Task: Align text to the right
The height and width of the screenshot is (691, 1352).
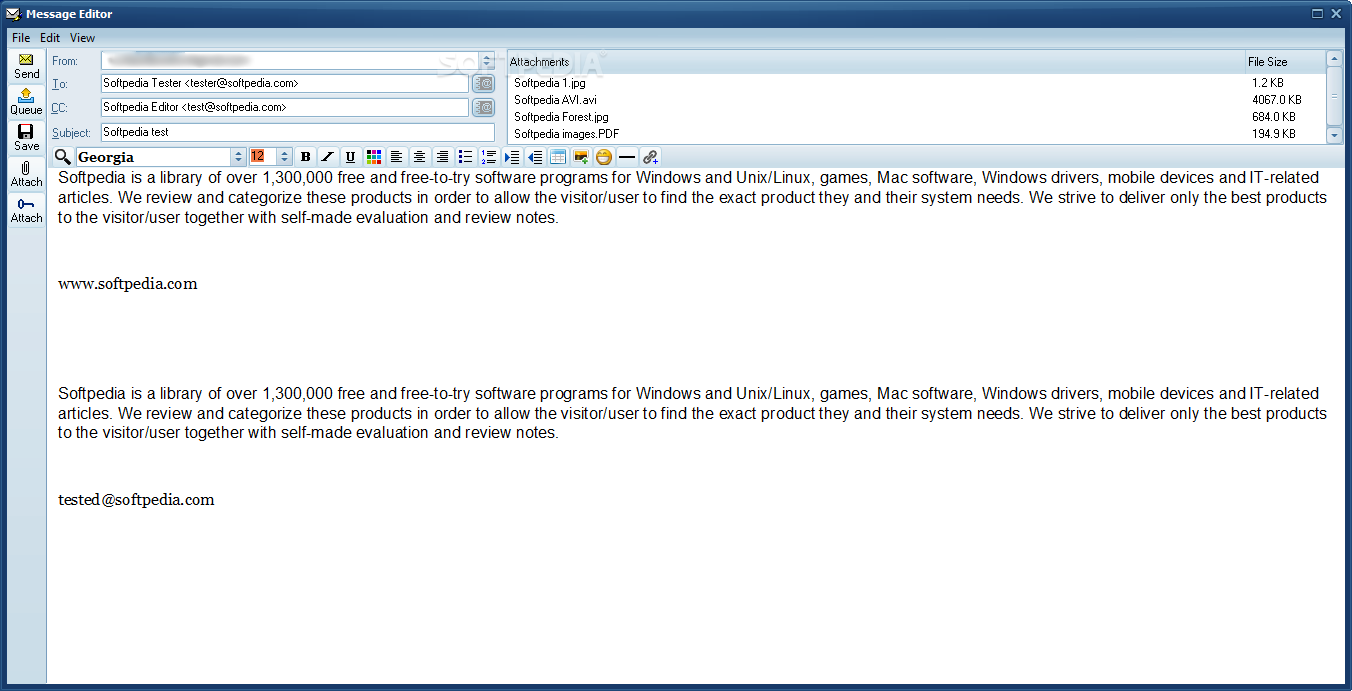Action: coord(442,157)
